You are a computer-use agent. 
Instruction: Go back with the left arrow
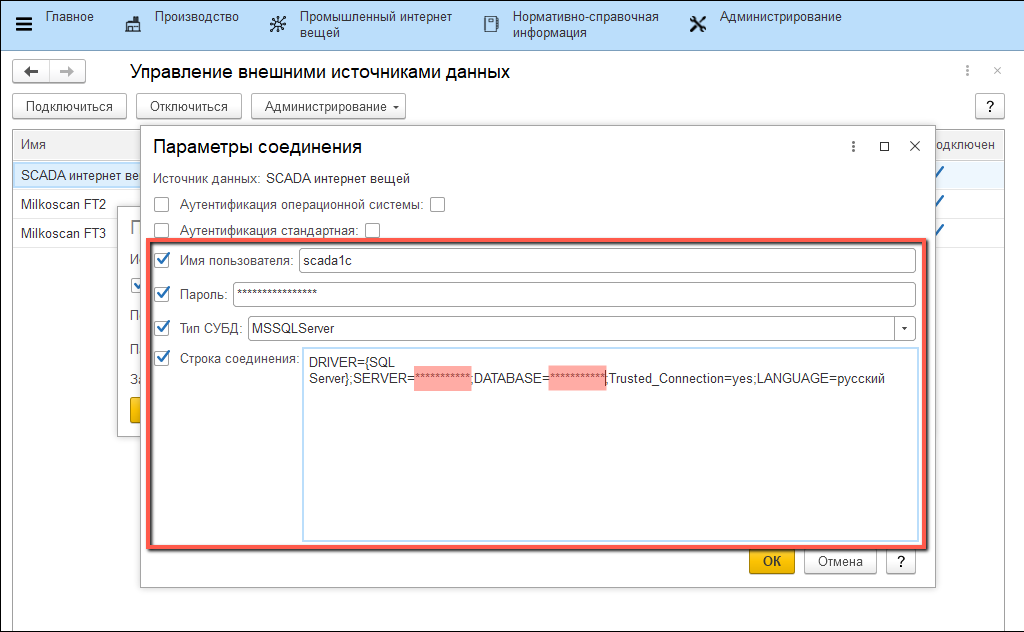31,72
